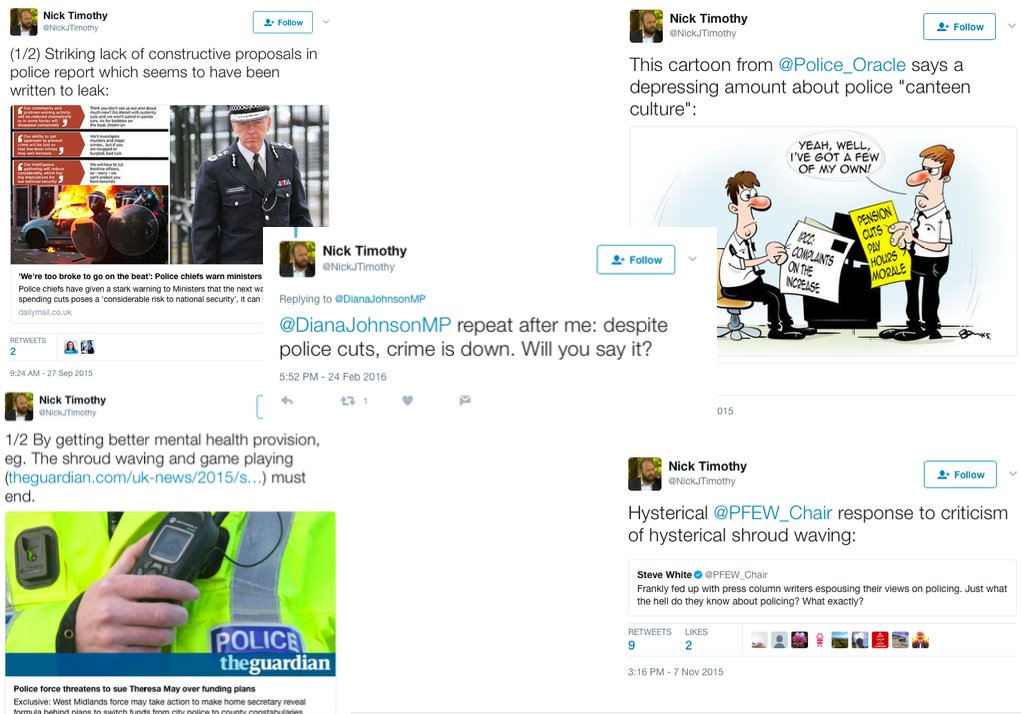Viewport: 1021px width, 714px height.
Task: Click the red retweeter avatar under the PFEW_Chair tweet
Action: [x=880, y=640]
